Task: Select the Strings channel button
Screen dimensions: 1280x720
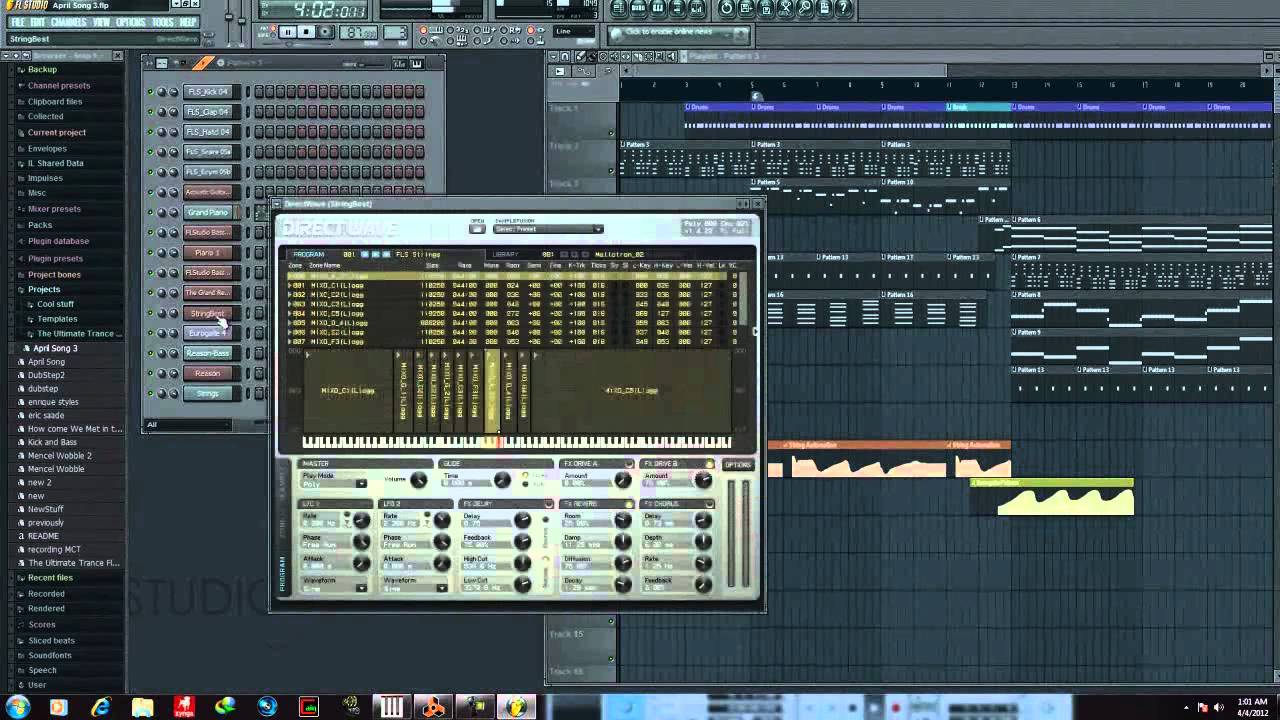Action: 208,393
